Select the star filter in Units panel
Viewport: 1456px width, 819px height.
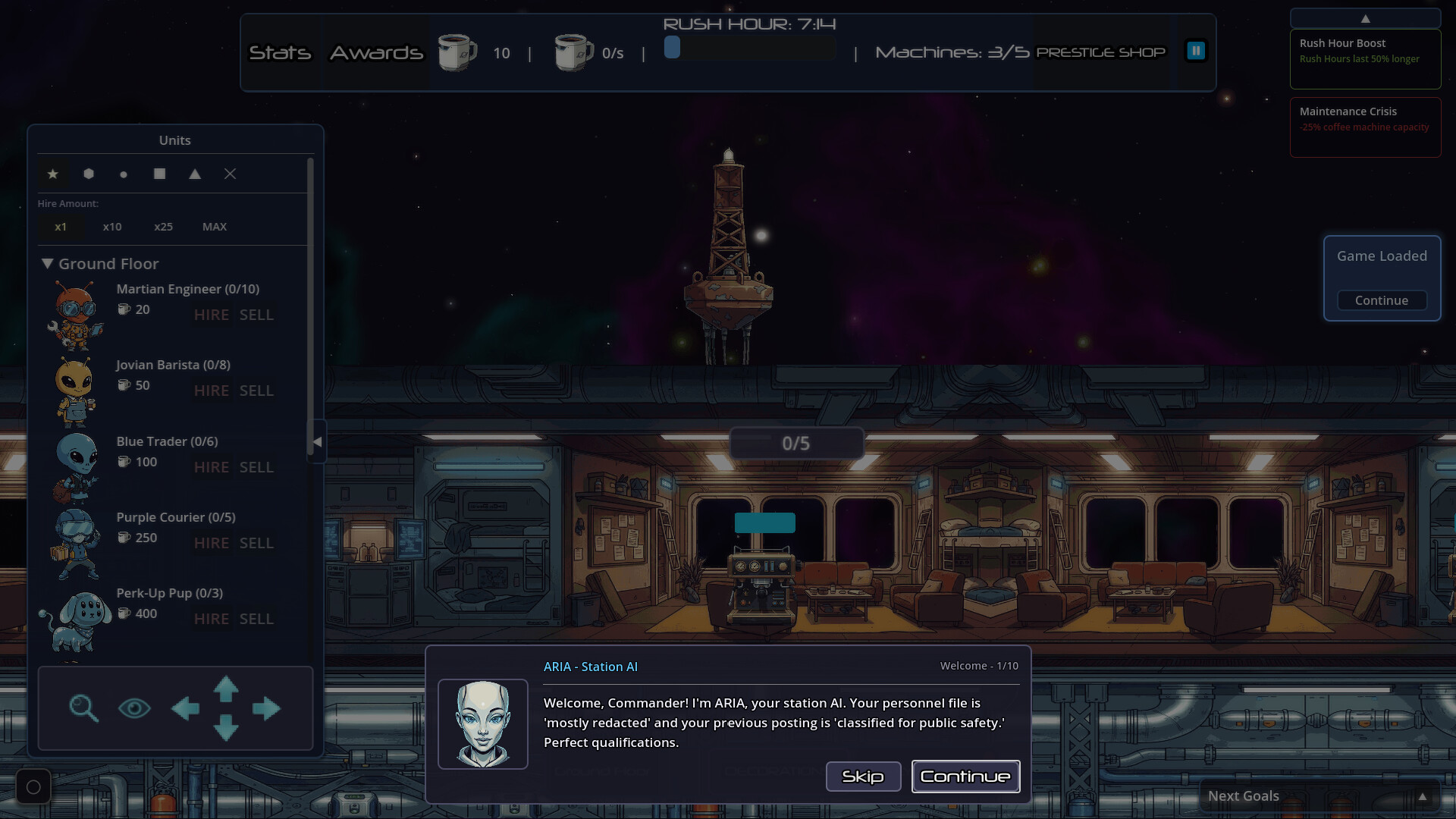coord(53,174)
